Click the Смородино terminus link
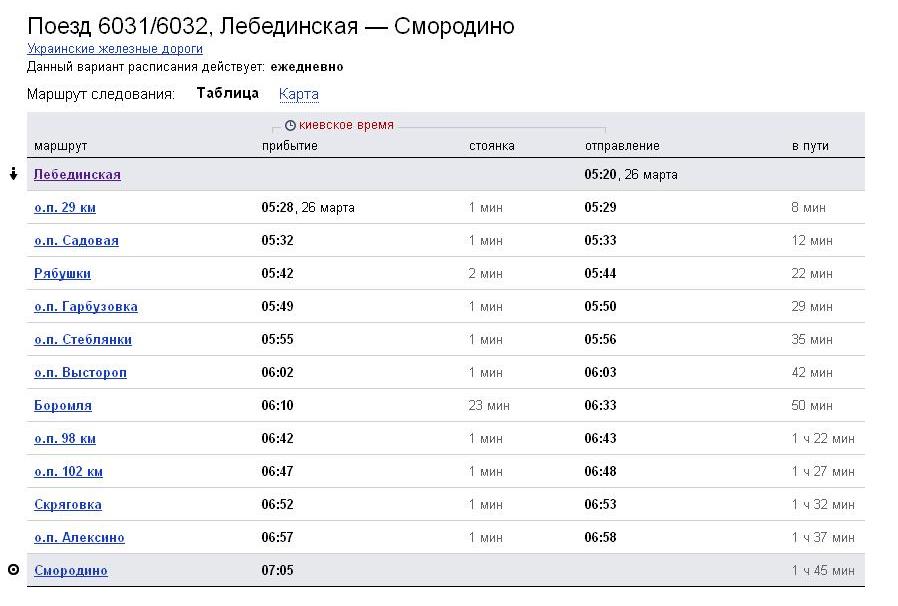 tap(71, 570)
